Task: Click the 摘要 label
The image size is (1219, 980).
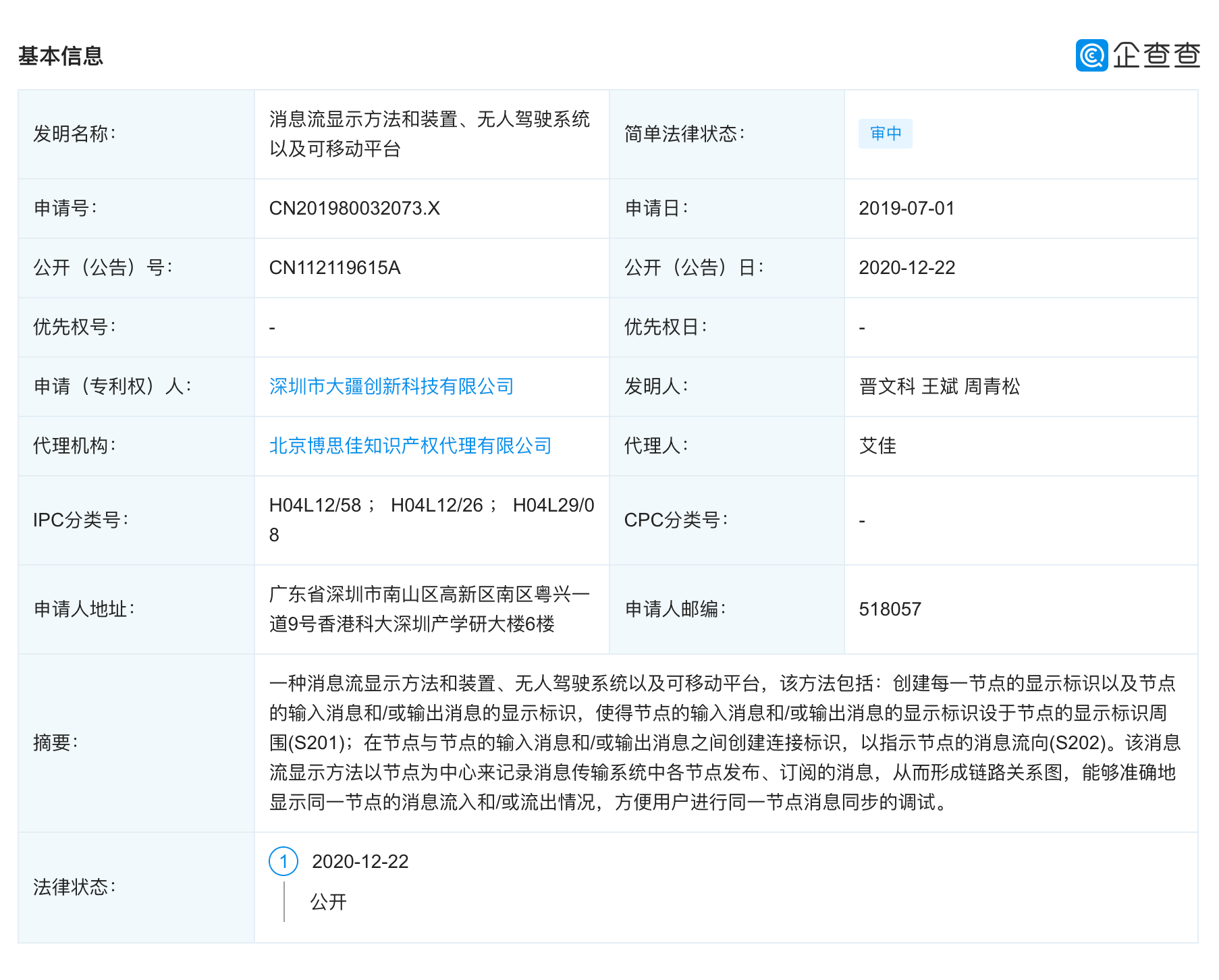Action: click(x=55, y=743)
